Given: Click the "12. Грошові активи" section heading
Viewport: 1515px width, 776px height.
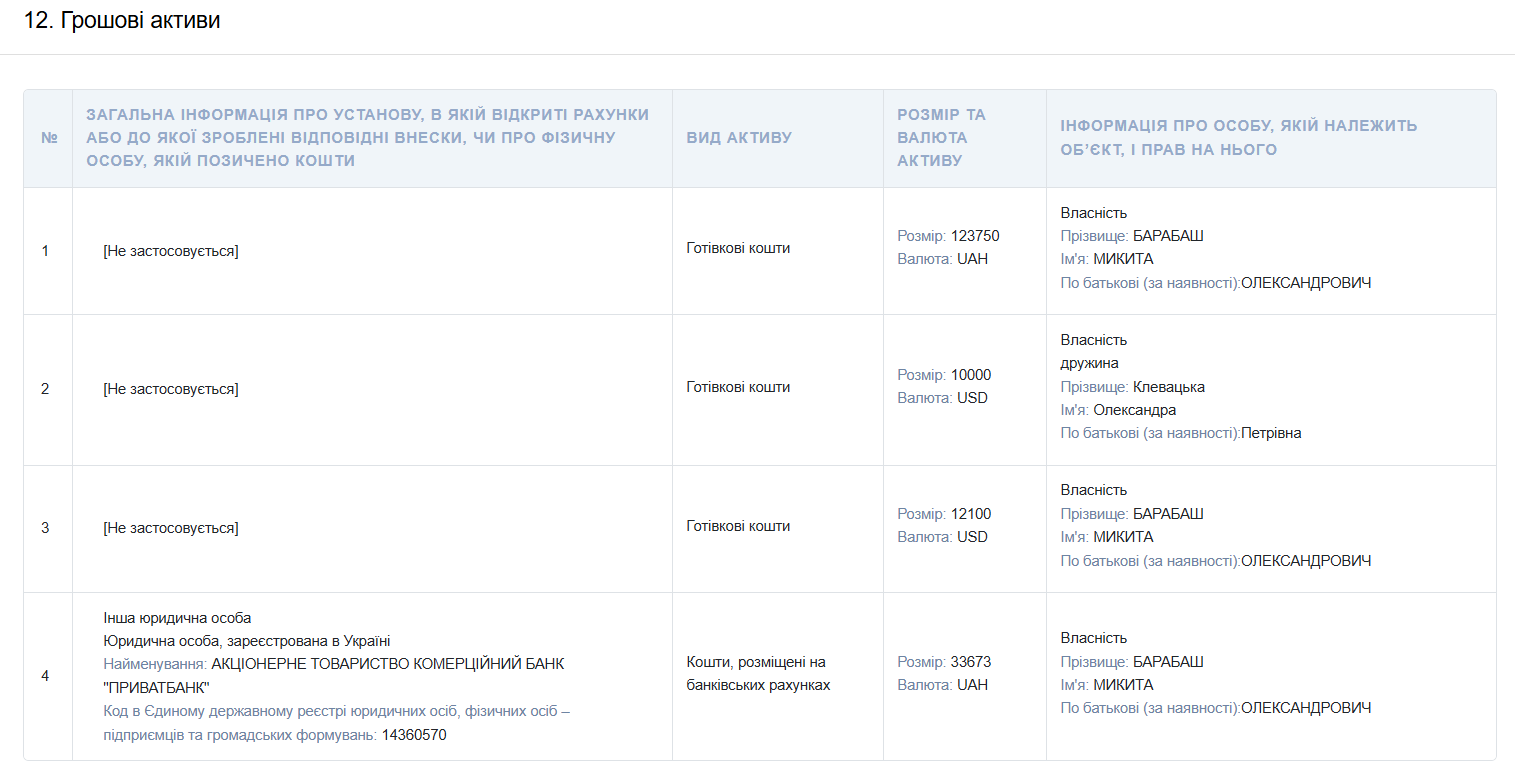Looking at the screenshot, I should [122, 21].
